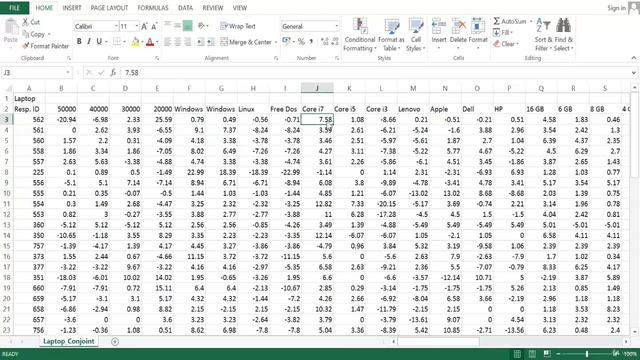640x360 pixels.
Task: Open Conditional Formatting
Action: (x=360, y=35)
